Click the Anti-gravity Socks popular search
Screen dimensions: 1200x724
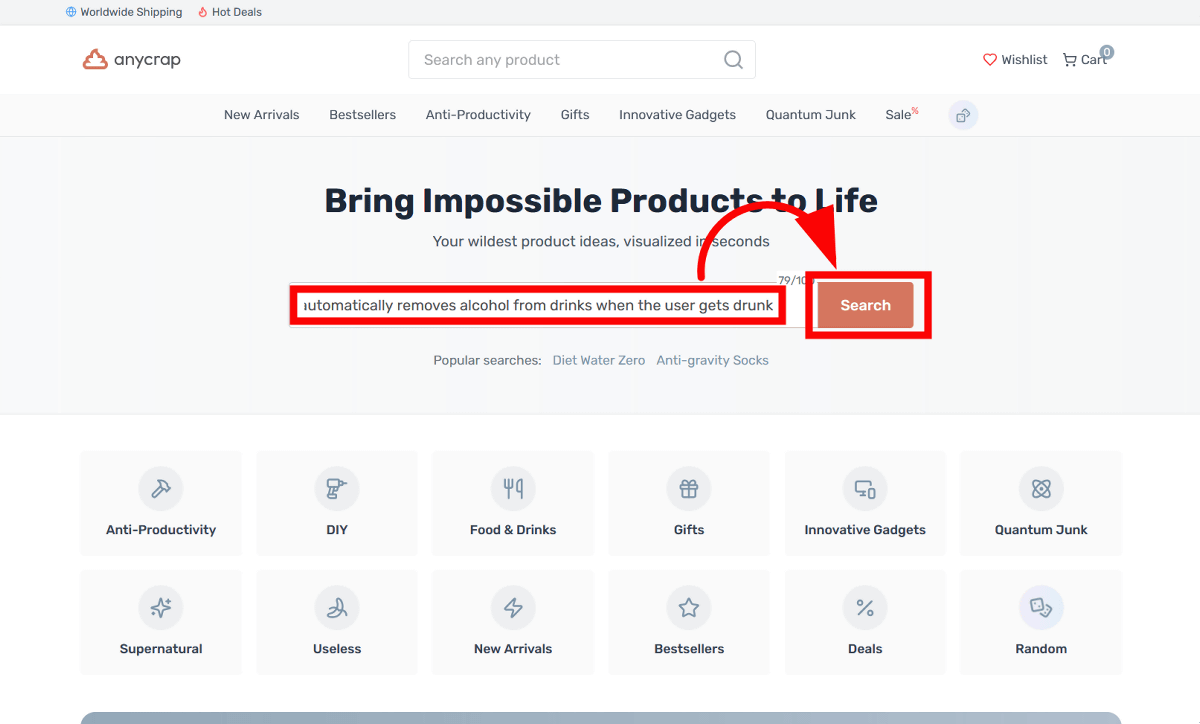(x=712, y=360)
